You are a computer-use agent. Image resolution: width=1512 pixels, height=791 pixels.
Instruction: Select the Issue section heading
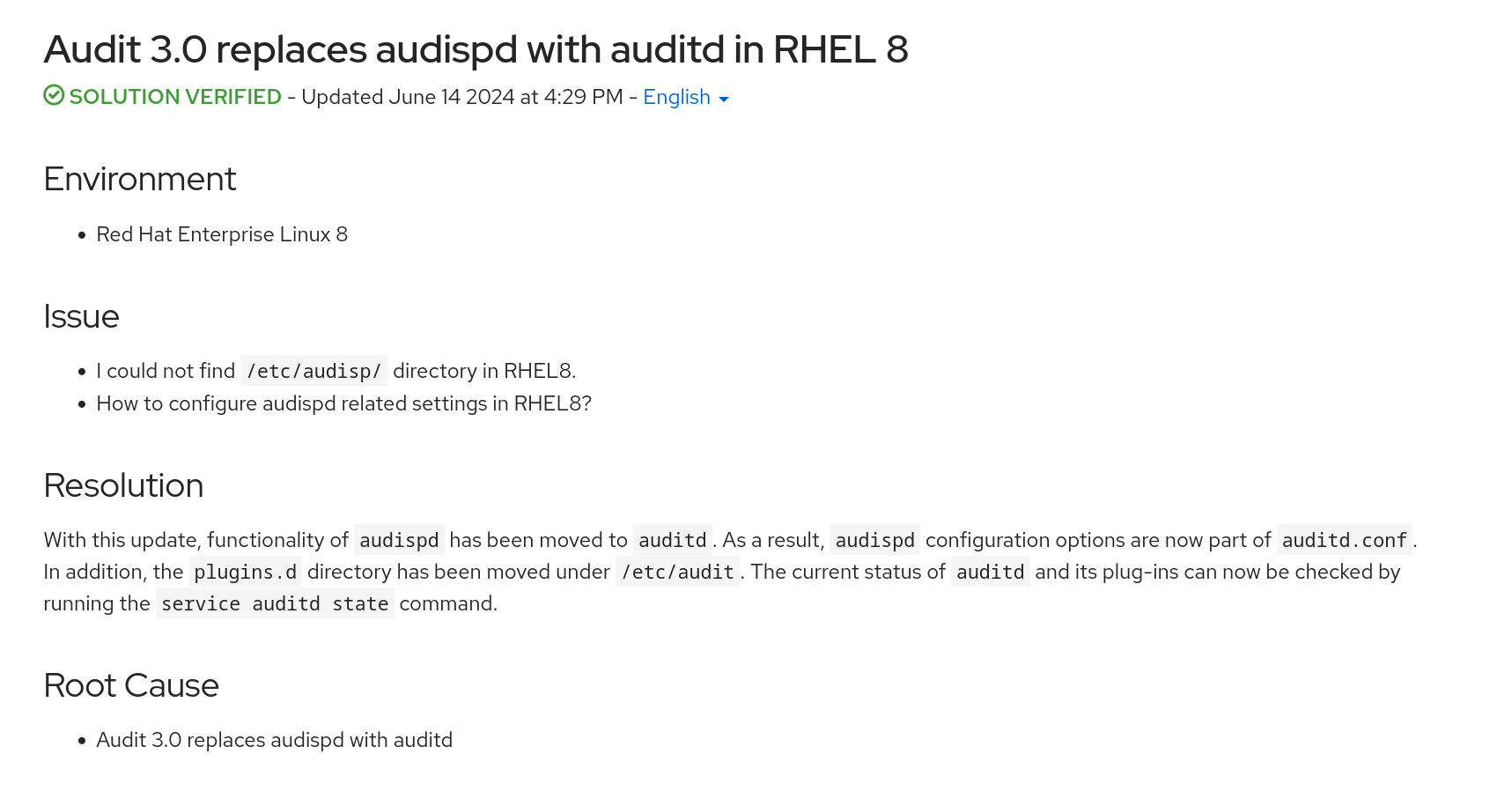[81, 316]
